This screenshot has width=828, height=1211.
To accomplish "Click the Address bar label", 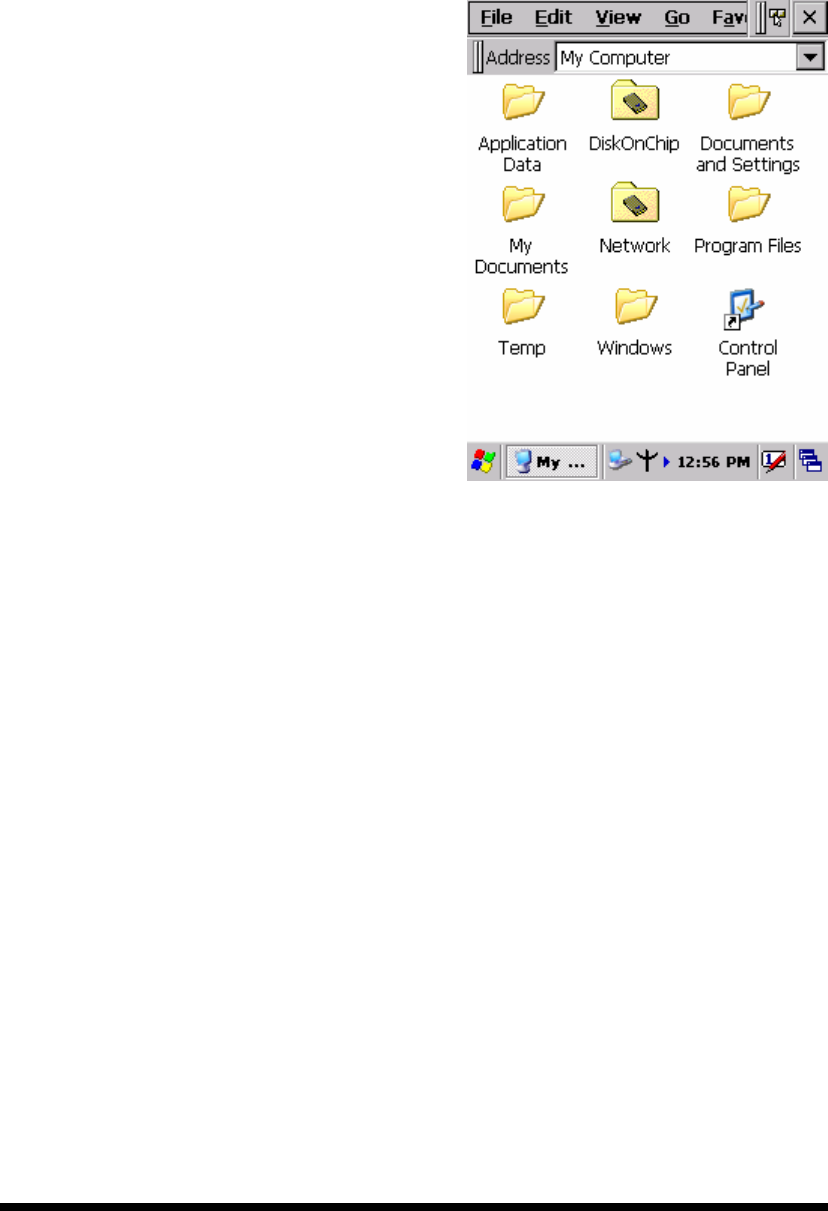I will click(517, 58).
